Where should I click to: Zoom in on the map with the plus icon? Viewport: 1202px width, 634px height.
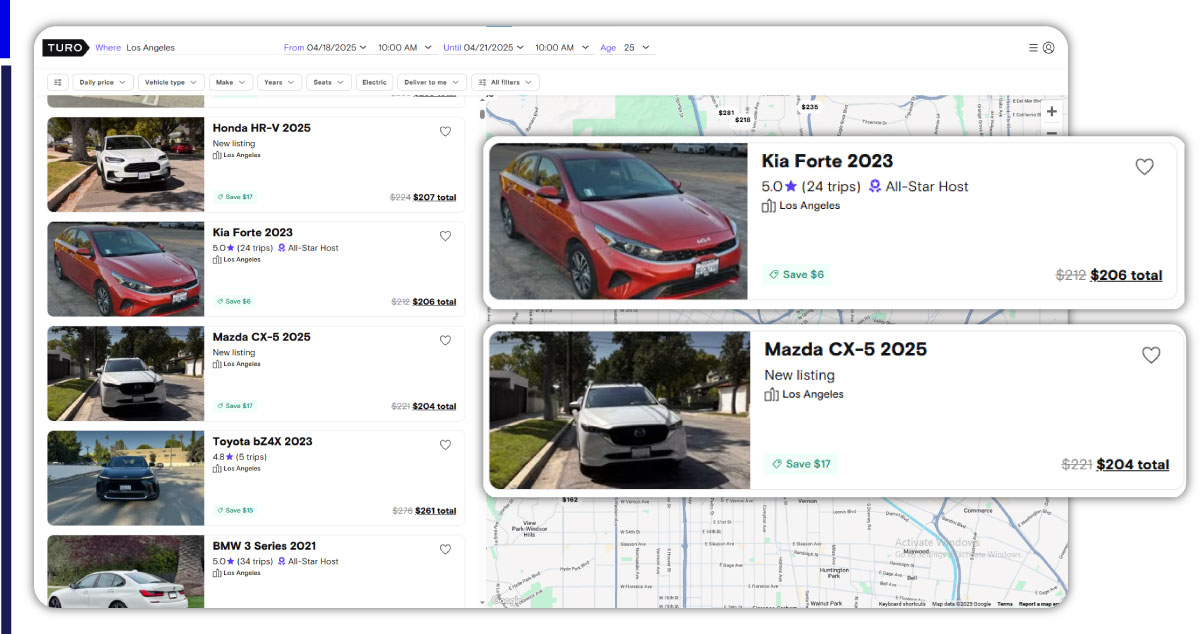pyautogui.click(x=1051, y=112)
